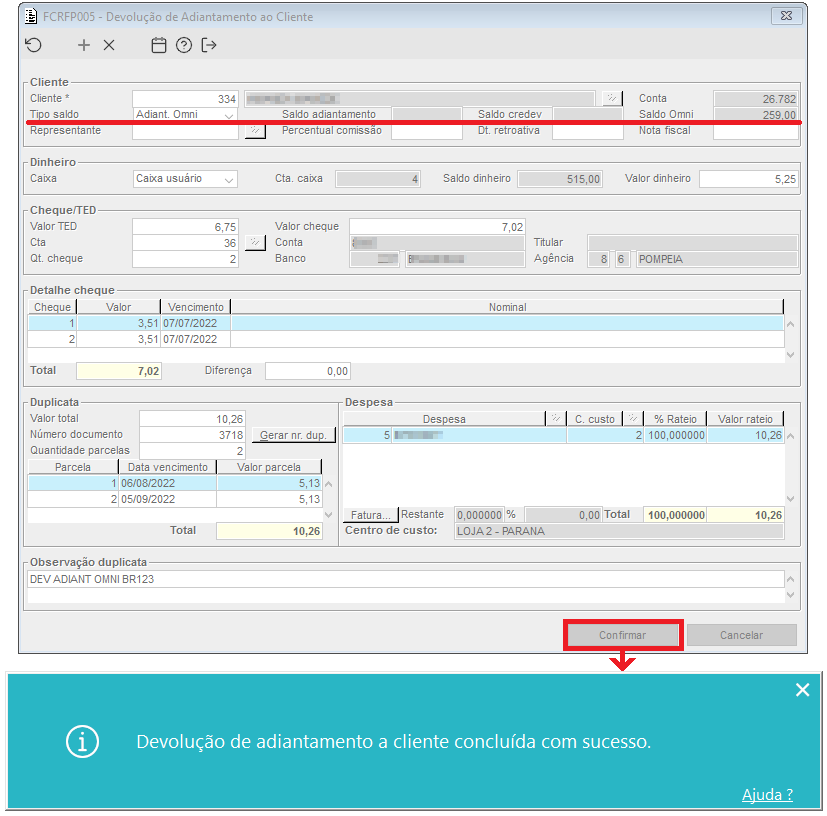Click info icon in success notification
Image resolution: width=827 pixels, height=816 pixels.
[82, 742]
